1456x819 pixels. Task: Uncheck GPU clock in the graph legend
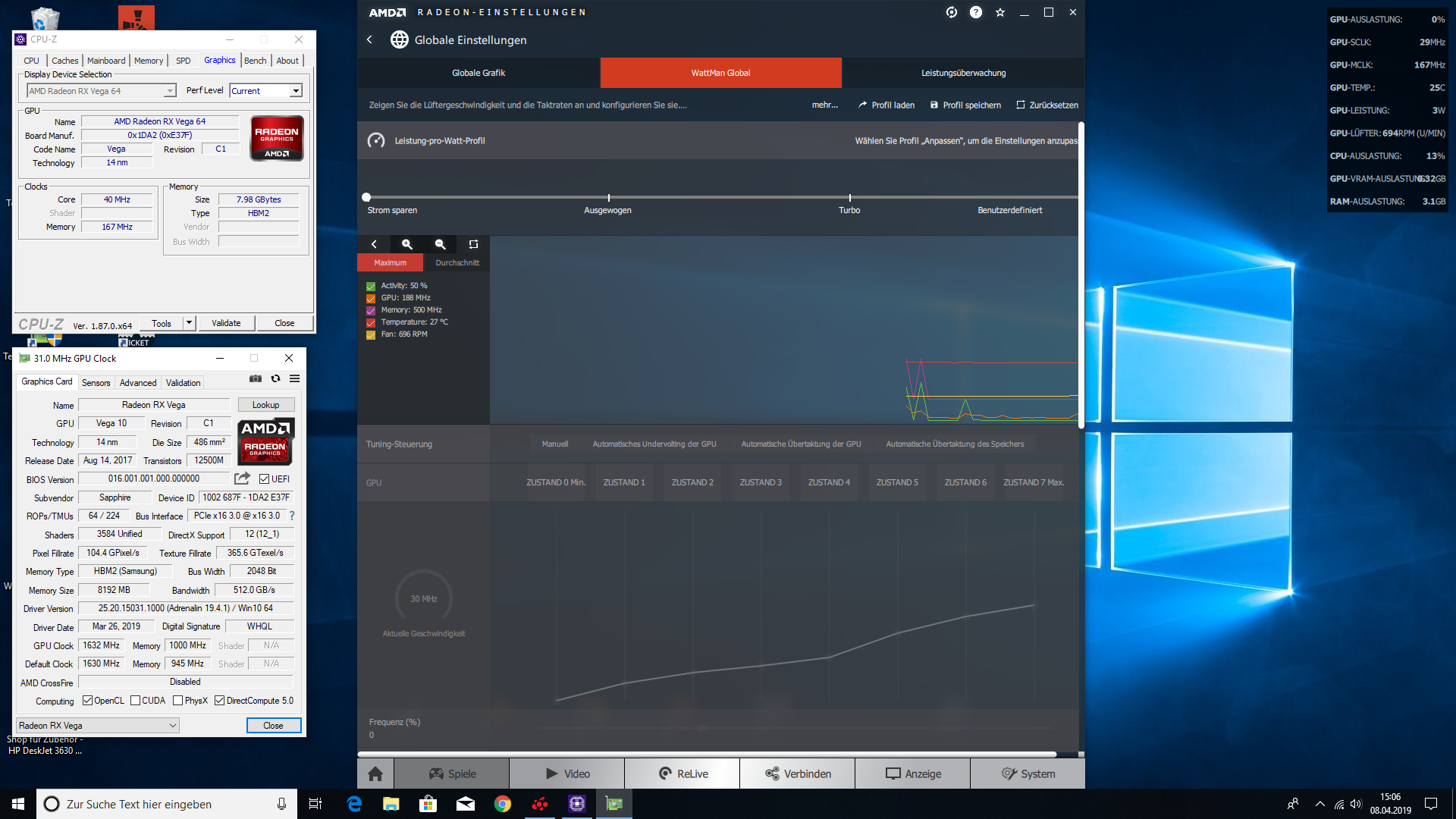(x=371, y=299)
